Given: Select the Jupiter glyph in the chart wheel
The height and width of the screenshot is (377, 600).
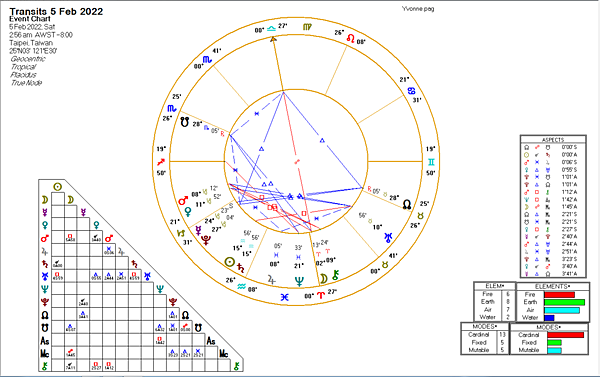Looking at the screenshot, I should pyautogui.click(x=271, y=280).
